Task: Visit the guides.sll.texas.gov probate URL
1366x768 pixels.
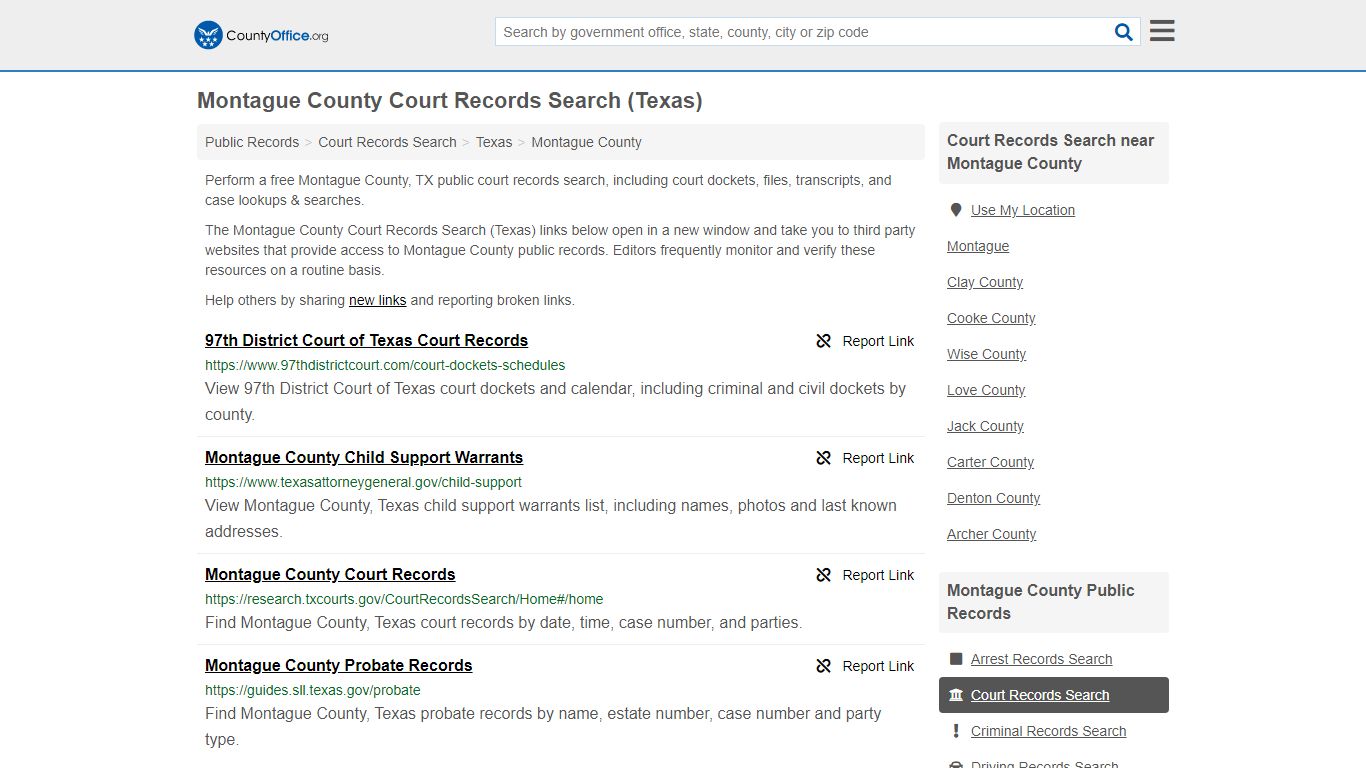Action: coord(313,690)
